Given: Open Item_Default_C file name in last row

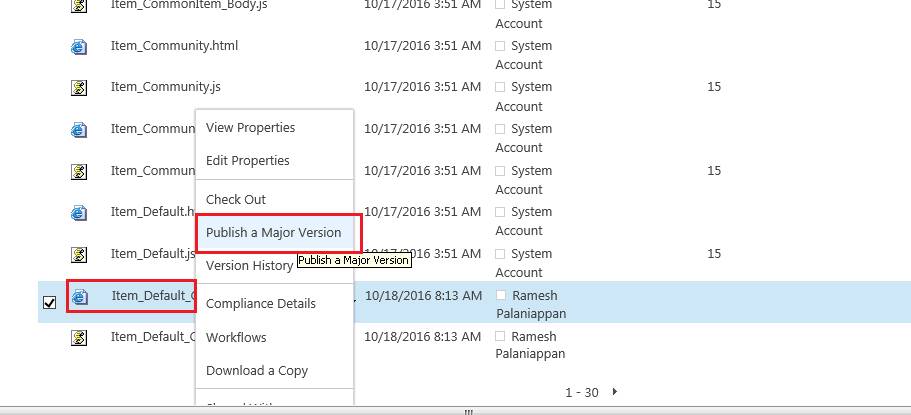Looking at the screenshot, I should coord(153,337).
